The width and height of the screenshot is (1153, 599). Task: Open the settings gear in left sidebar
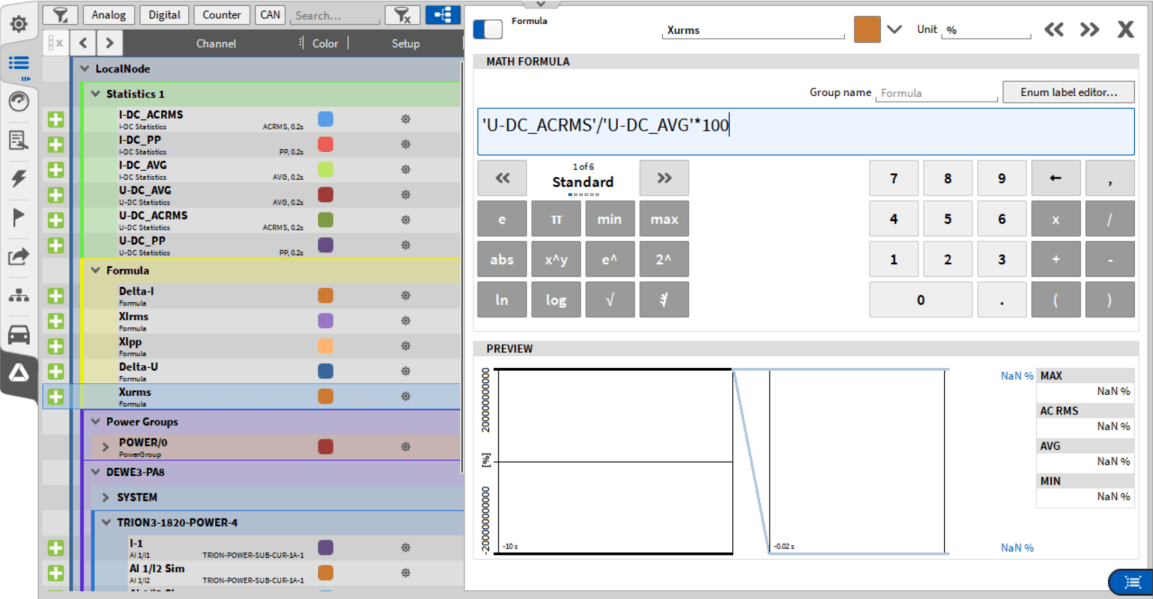19,23
